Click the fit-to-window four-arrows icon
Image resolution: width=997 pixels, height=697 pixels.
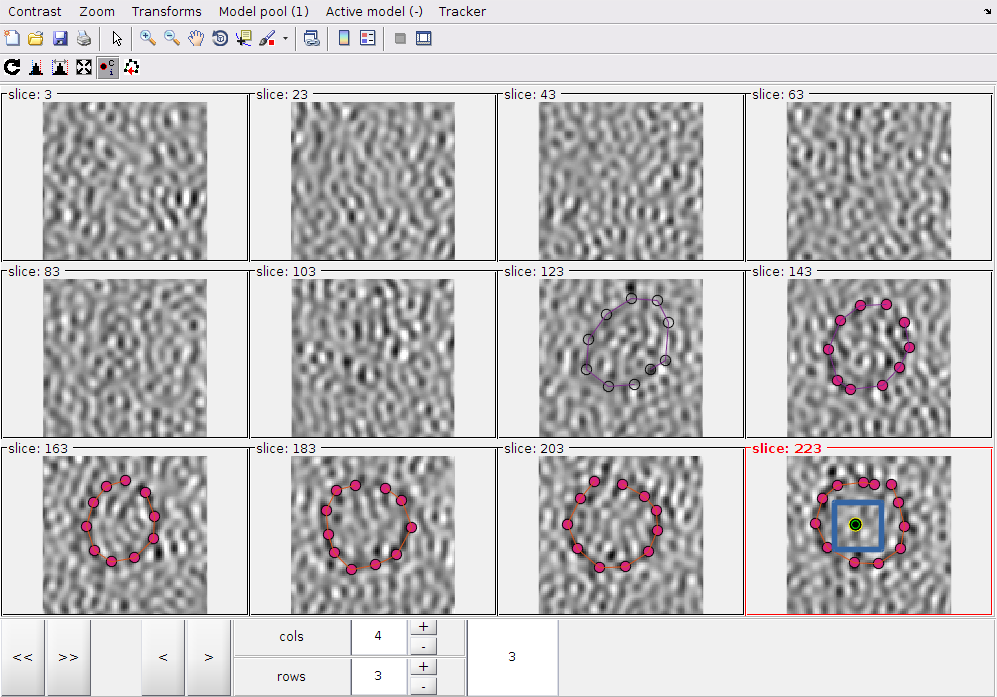[83, 67]
